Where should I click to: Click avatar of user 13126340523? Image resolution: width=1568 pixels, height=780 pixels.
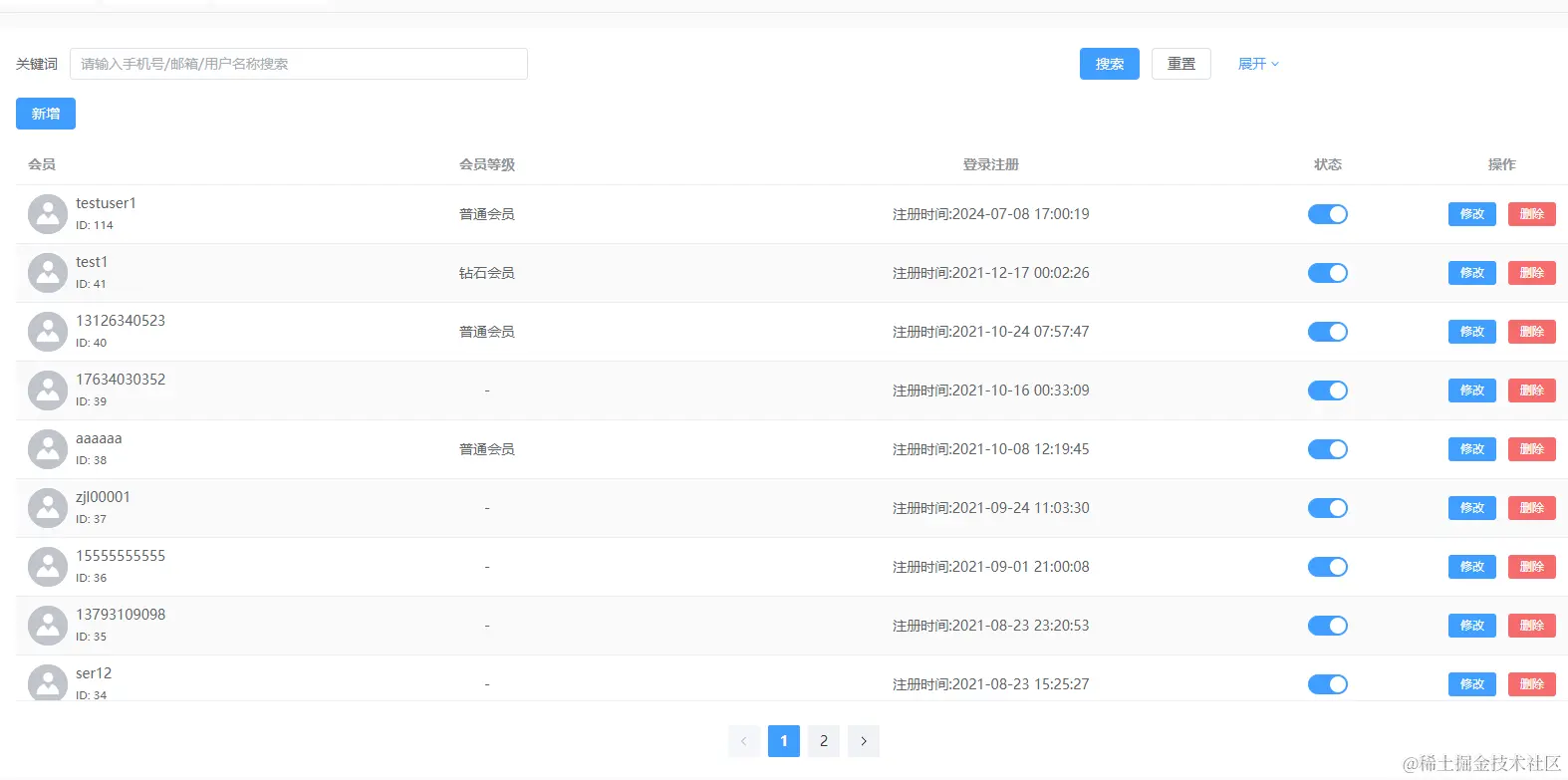48,332
